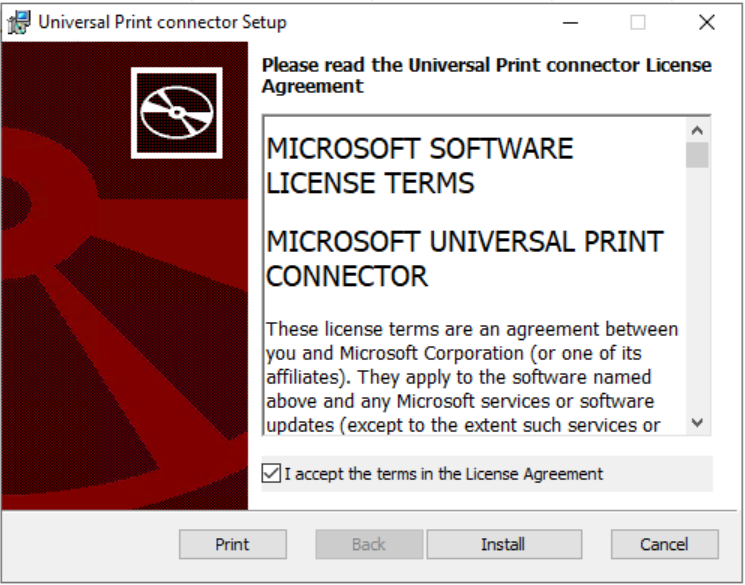Minimize the Setup window

[x=570, y=22]
